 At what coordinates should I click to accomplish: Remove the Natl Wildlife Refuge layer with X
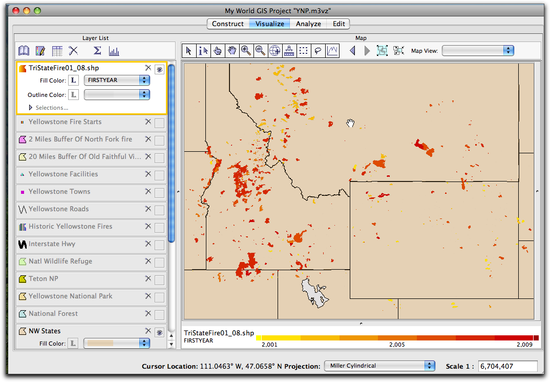[x=148, y=261]
